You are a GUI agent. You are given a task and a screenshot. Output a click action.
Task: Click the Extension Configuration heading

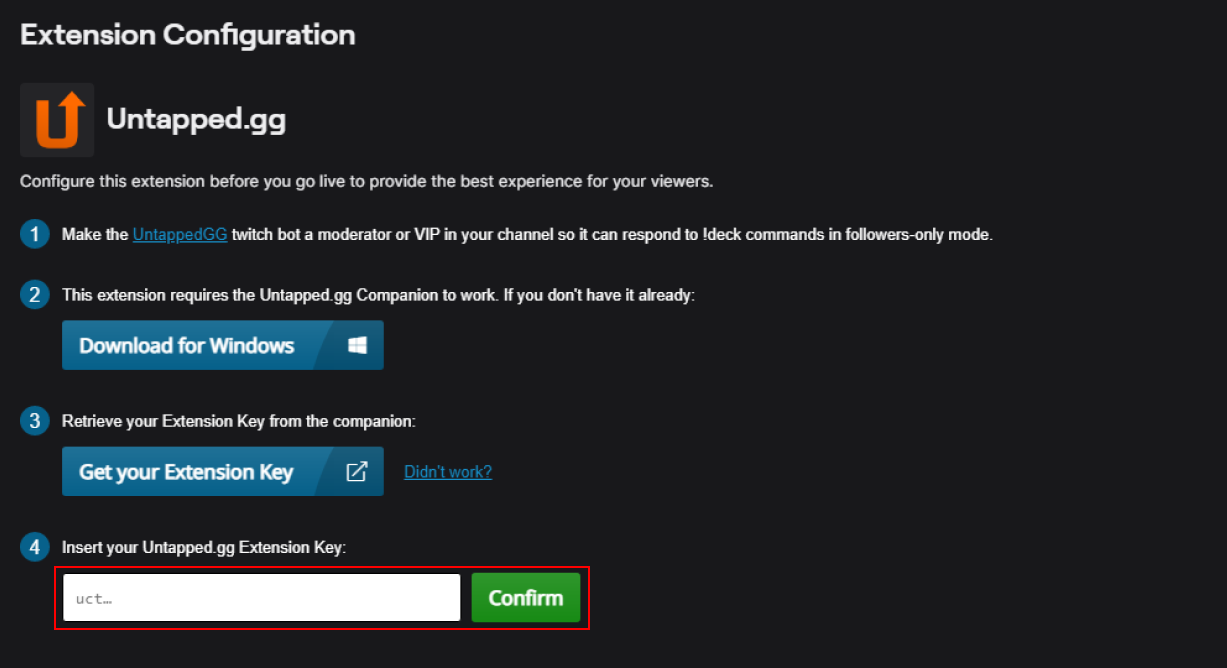(x=188, y=35)
